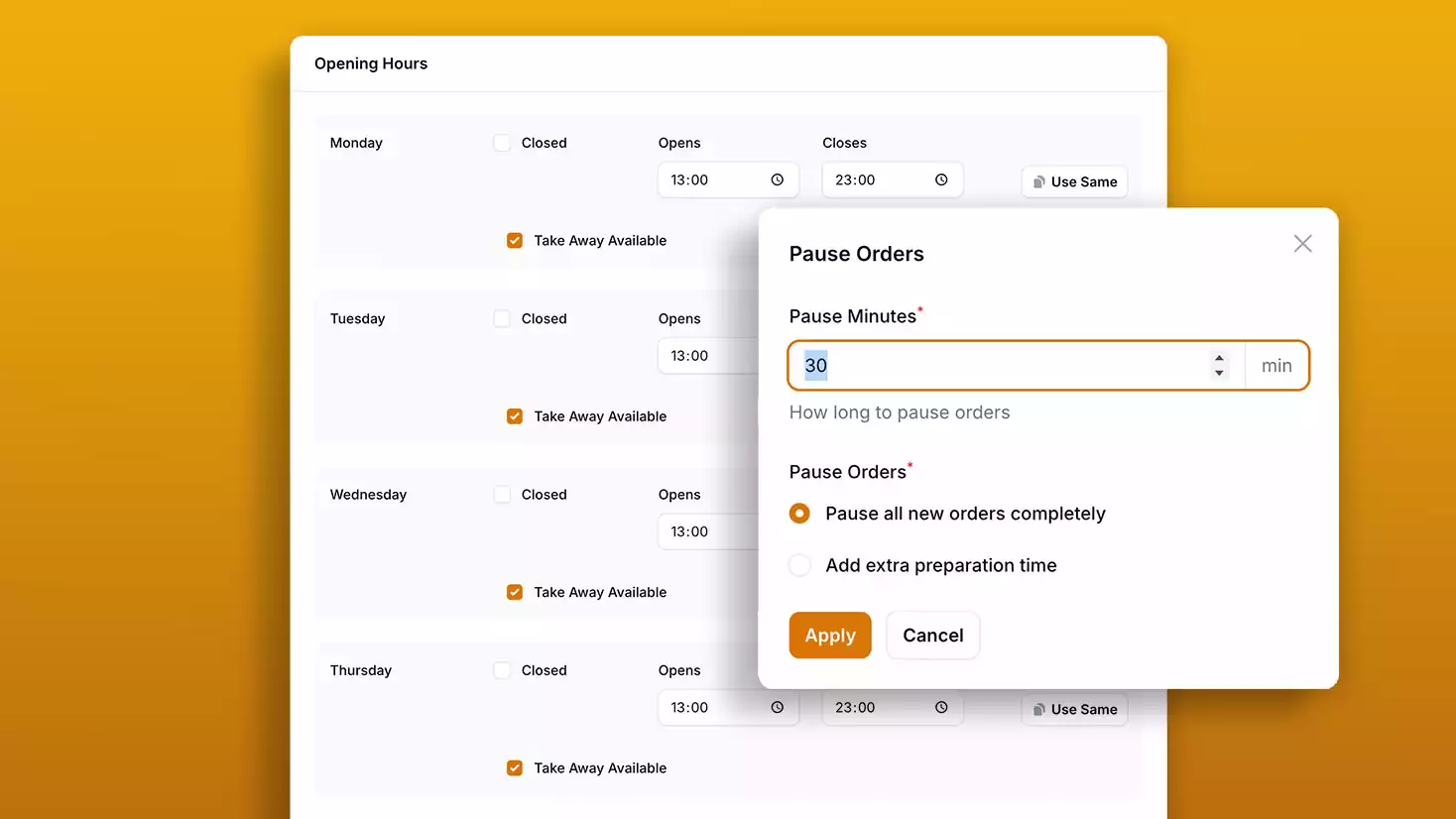This screenshot has height=819, width=1456.
Task: Choose Add extra preparation time option
Action: tap(799, 566)
